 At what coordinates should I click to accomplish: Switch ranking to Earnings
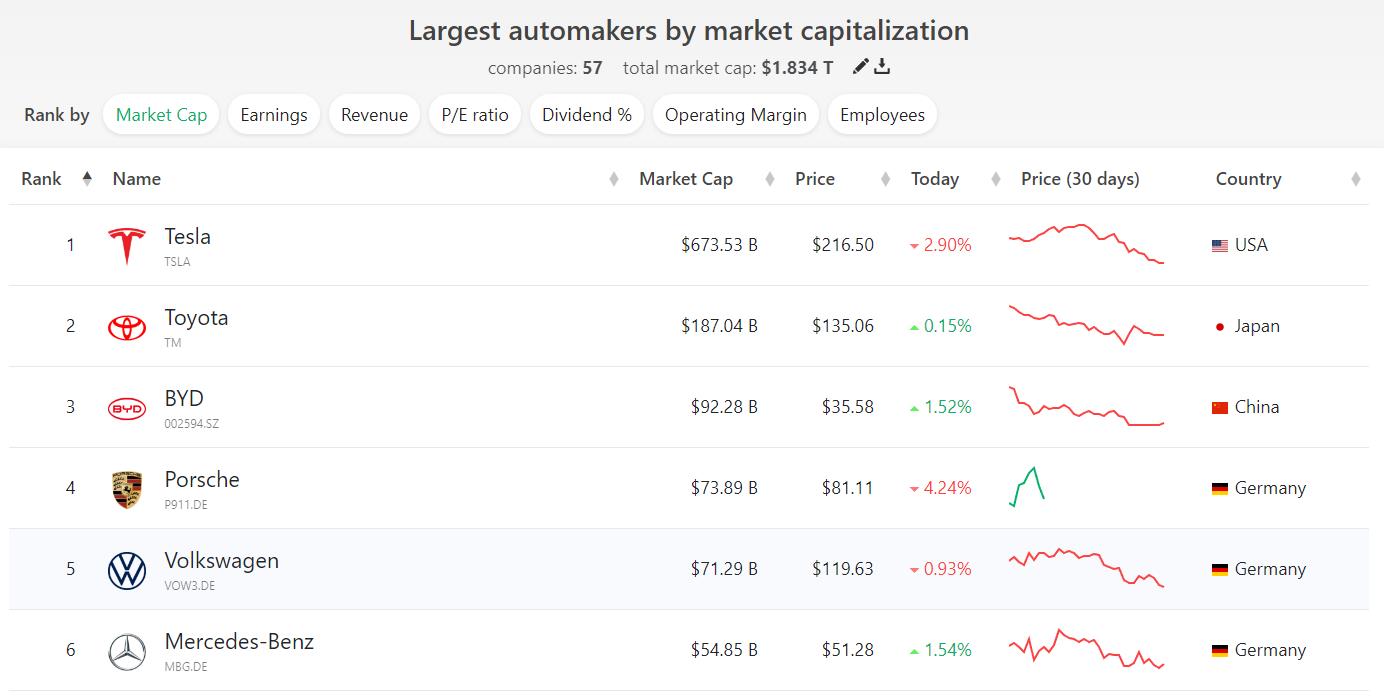[x=274, y=115]
